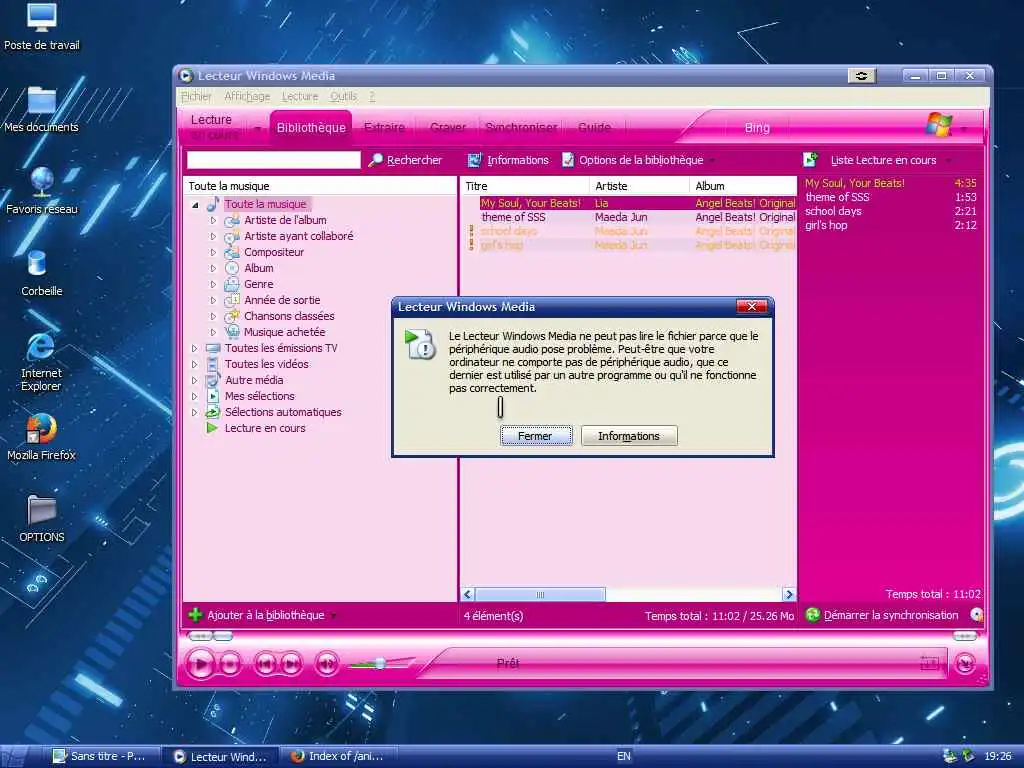
Task: Click the warning icon in the error dialog
Action: pyautogui.click(x=419, y=344)
